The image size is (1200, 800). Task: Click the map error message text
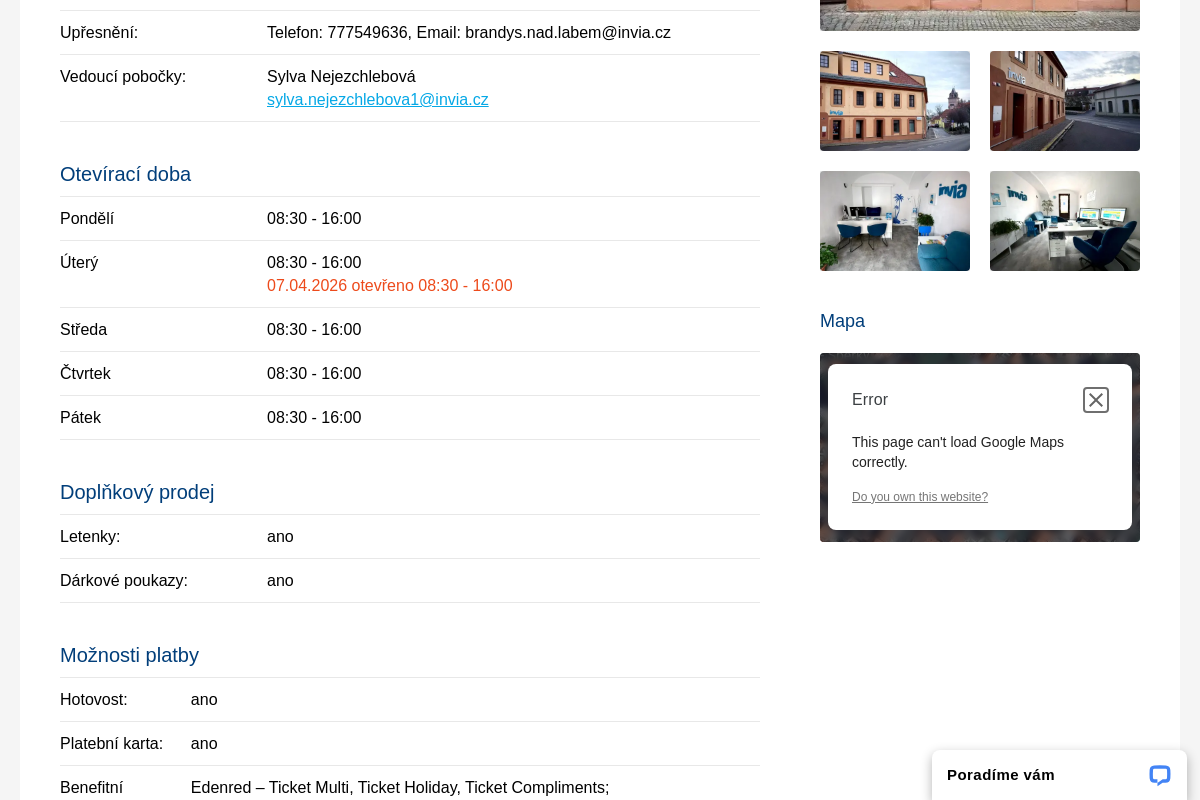[957, 452]
